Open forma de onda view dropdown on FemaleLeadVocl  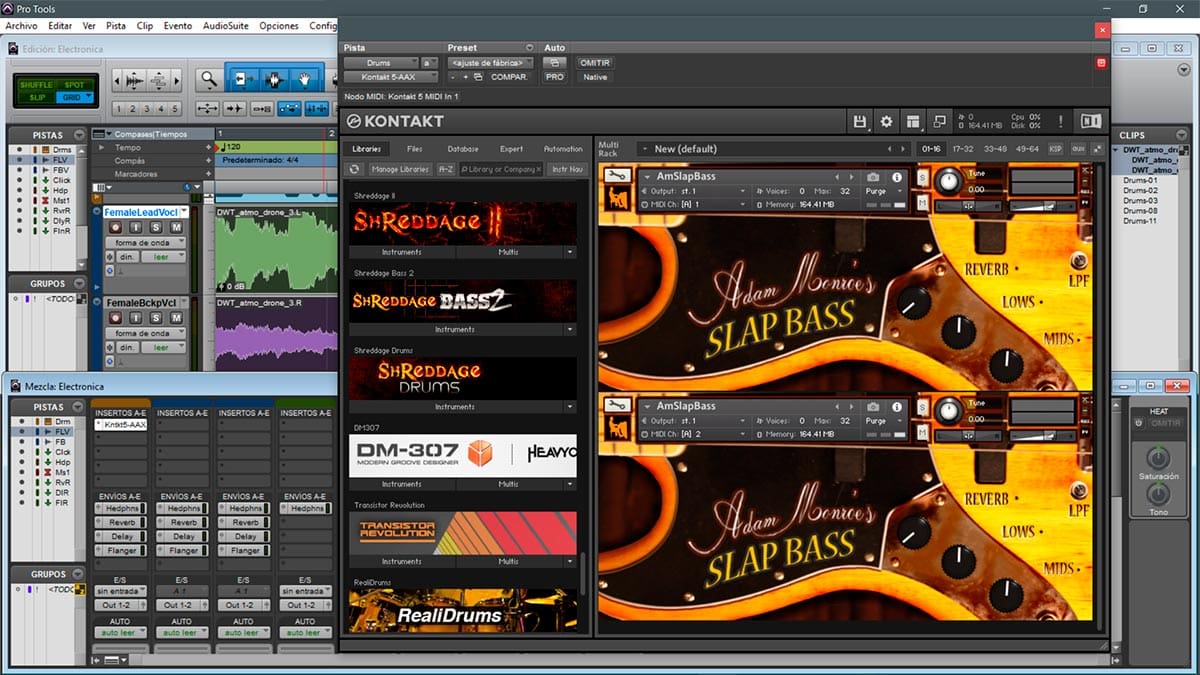coord(145,243)
